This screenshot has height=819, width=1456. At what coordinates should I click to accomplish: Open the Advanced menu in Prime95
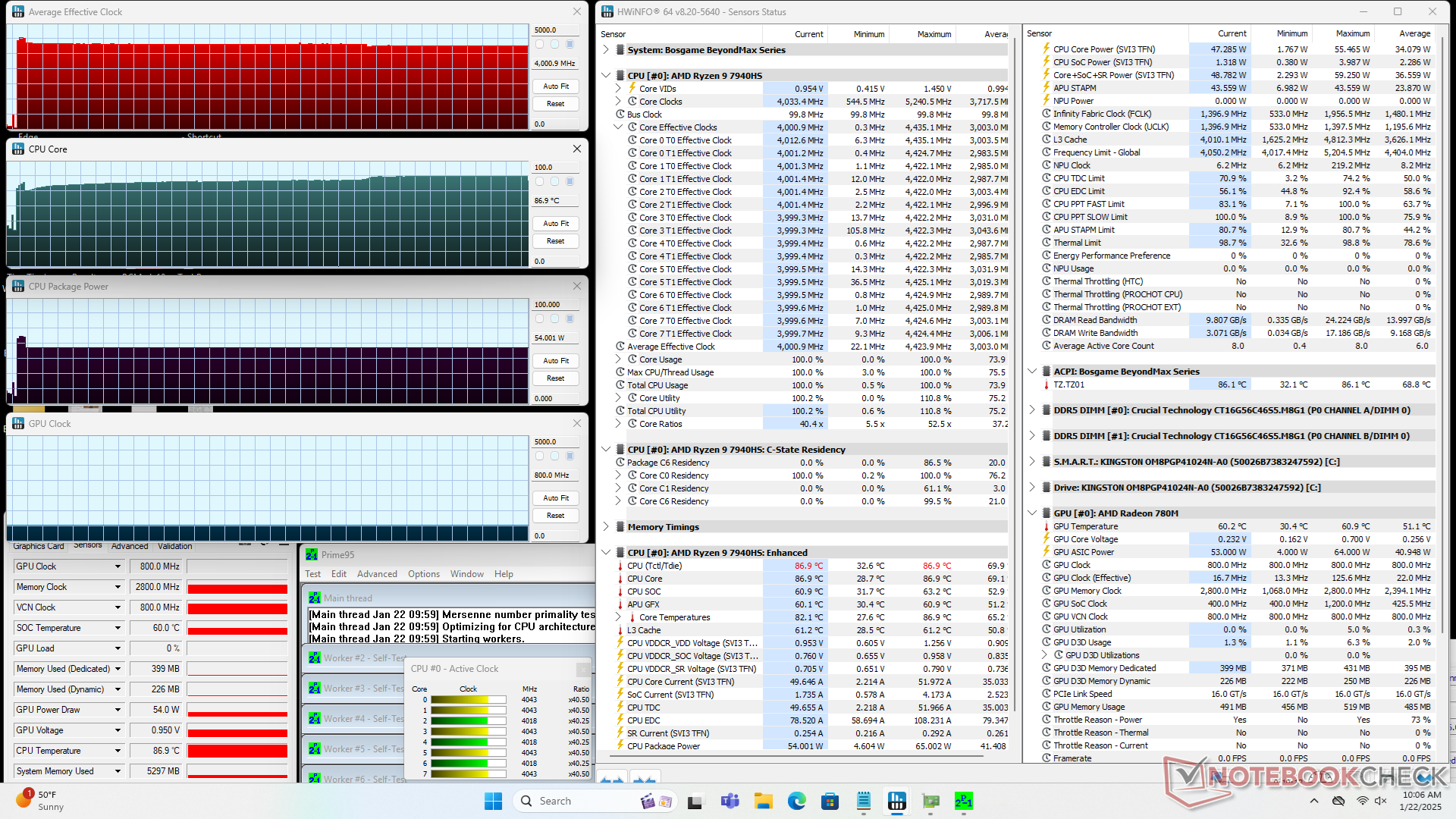(377, 574)
